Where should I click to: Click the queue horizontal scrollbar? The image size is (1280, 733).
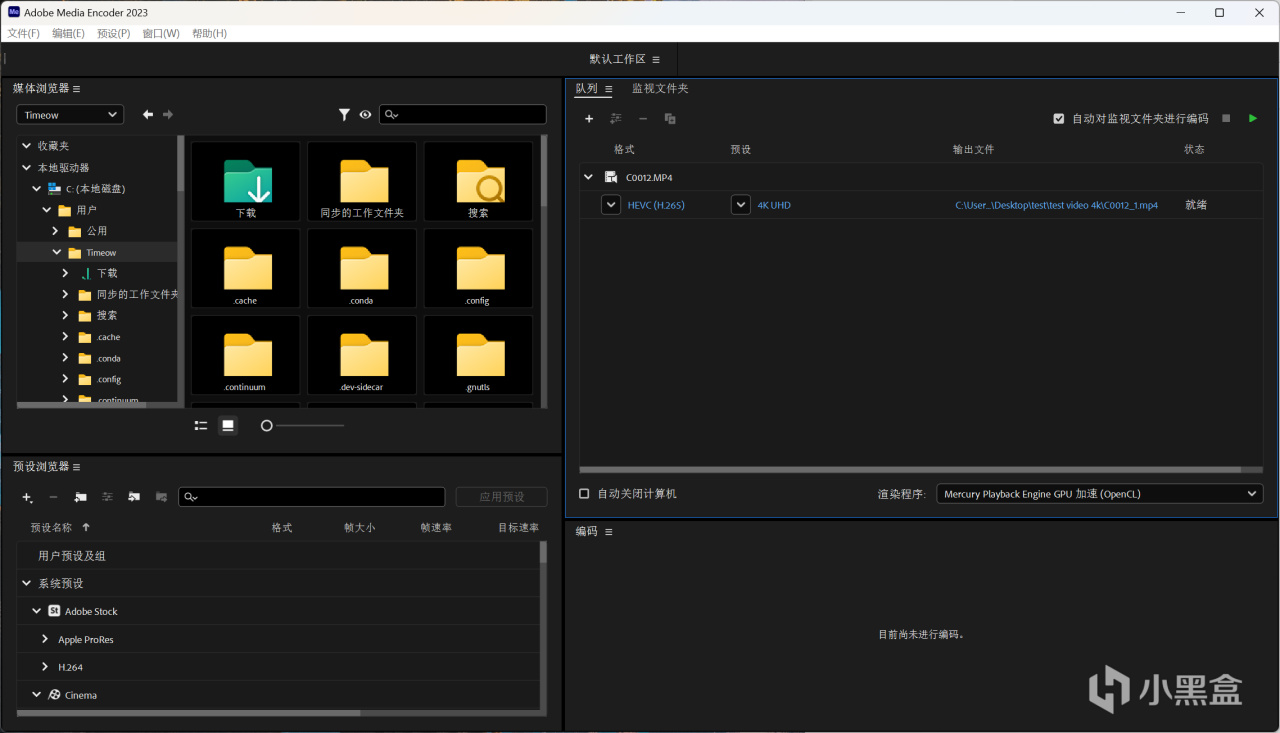(x=910, y=469)
